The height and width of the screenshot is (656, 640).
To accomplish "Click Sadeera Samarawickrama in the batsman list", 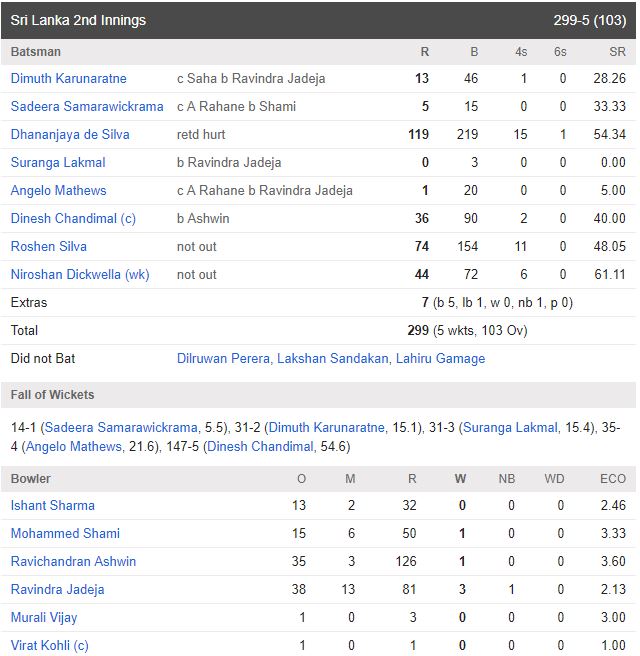I will point(87,106).
